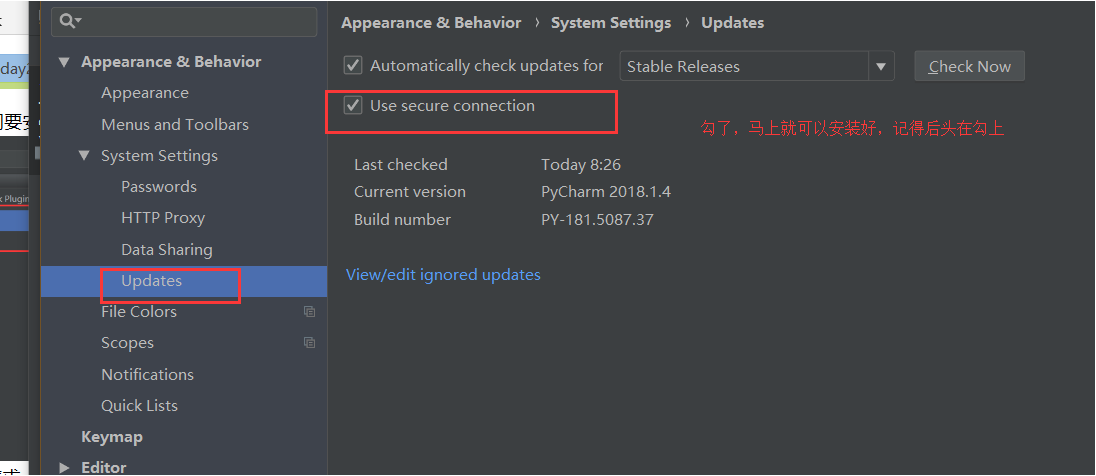Click the project-level icon beside Scopes
Image resolution: width=1096 pixels, height=476 pixels.
(x=310, y=343)
